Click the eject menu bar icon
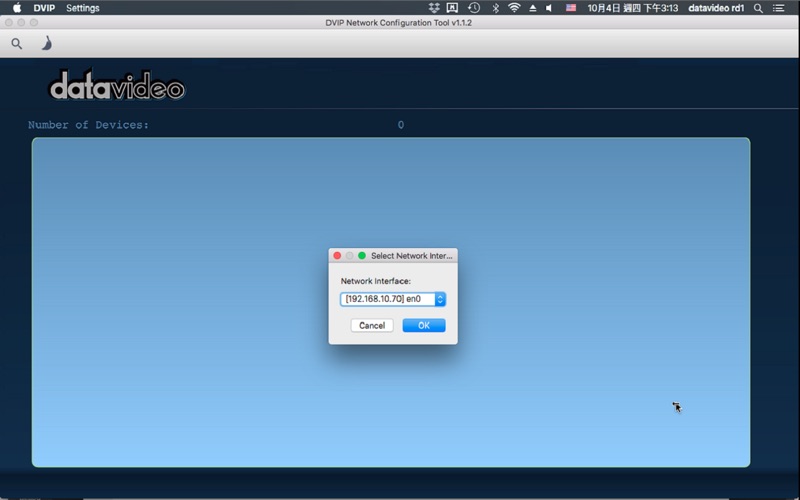 point(533,8)
